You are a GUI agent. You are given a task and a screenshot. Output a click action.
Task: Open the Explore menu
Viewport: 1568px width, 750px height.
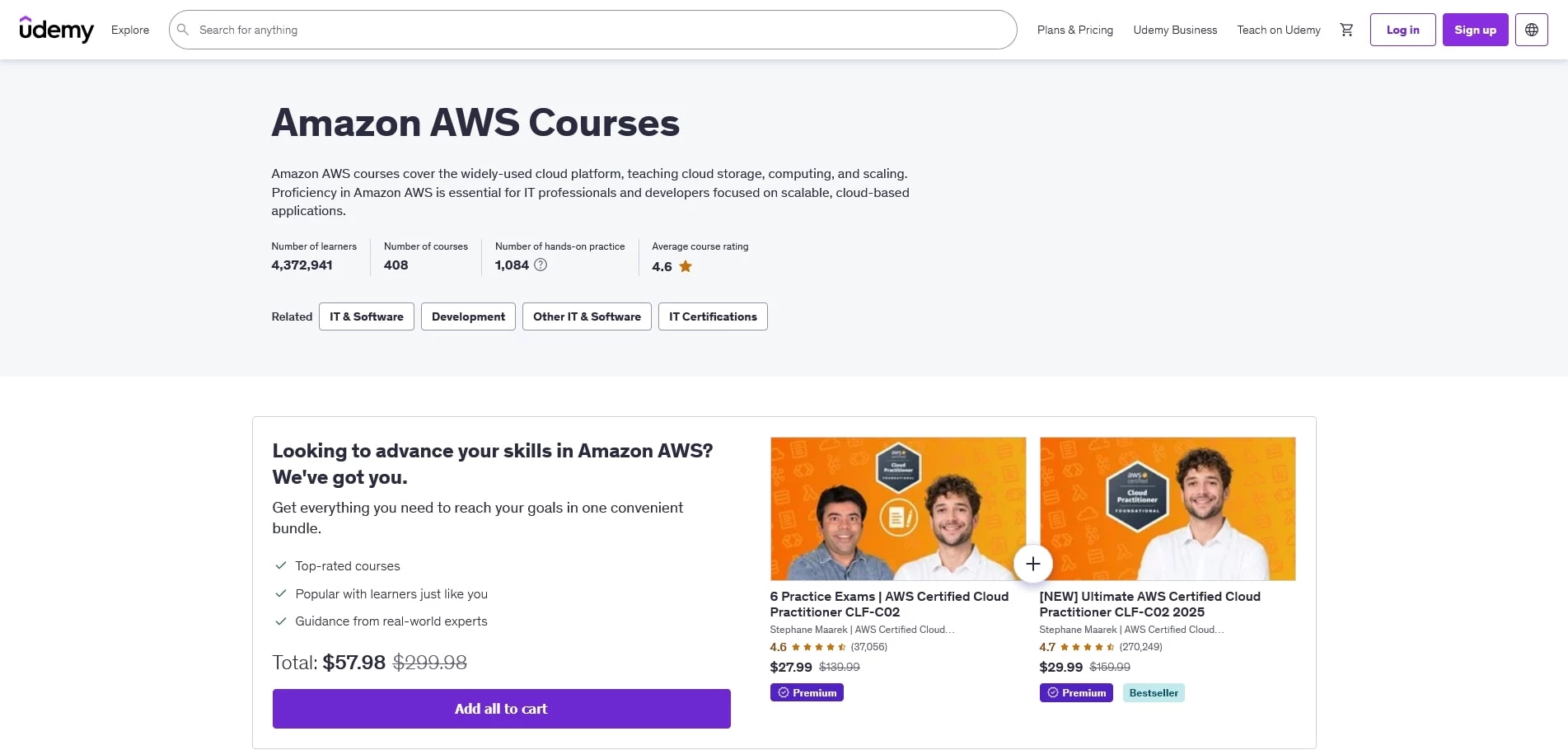[129, 30]
